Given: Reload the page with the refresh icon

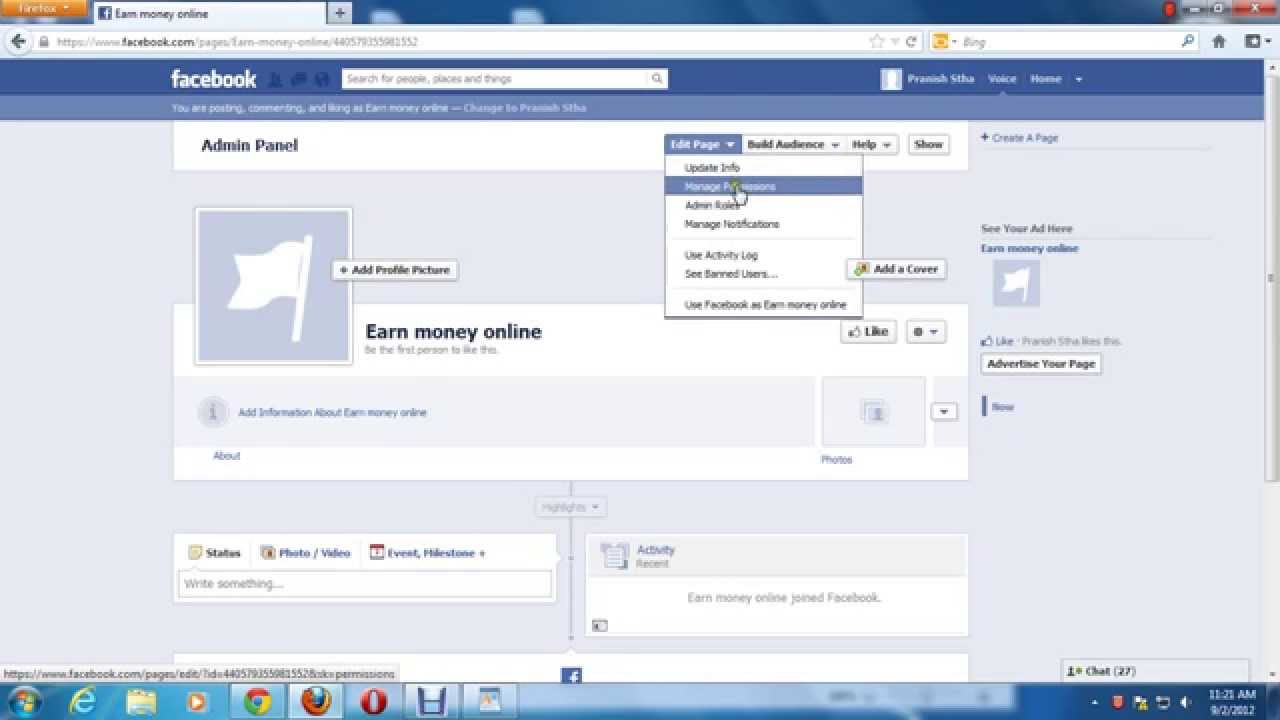Looking at the screenshot, I should tap(911, 42).
